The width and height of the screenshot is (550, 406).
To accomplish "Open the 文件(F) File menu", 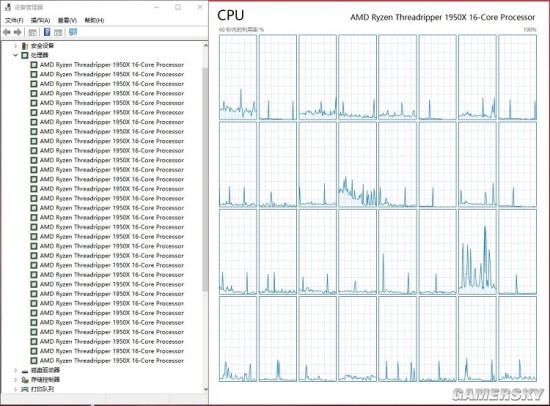I will click(x=14, y=20).
